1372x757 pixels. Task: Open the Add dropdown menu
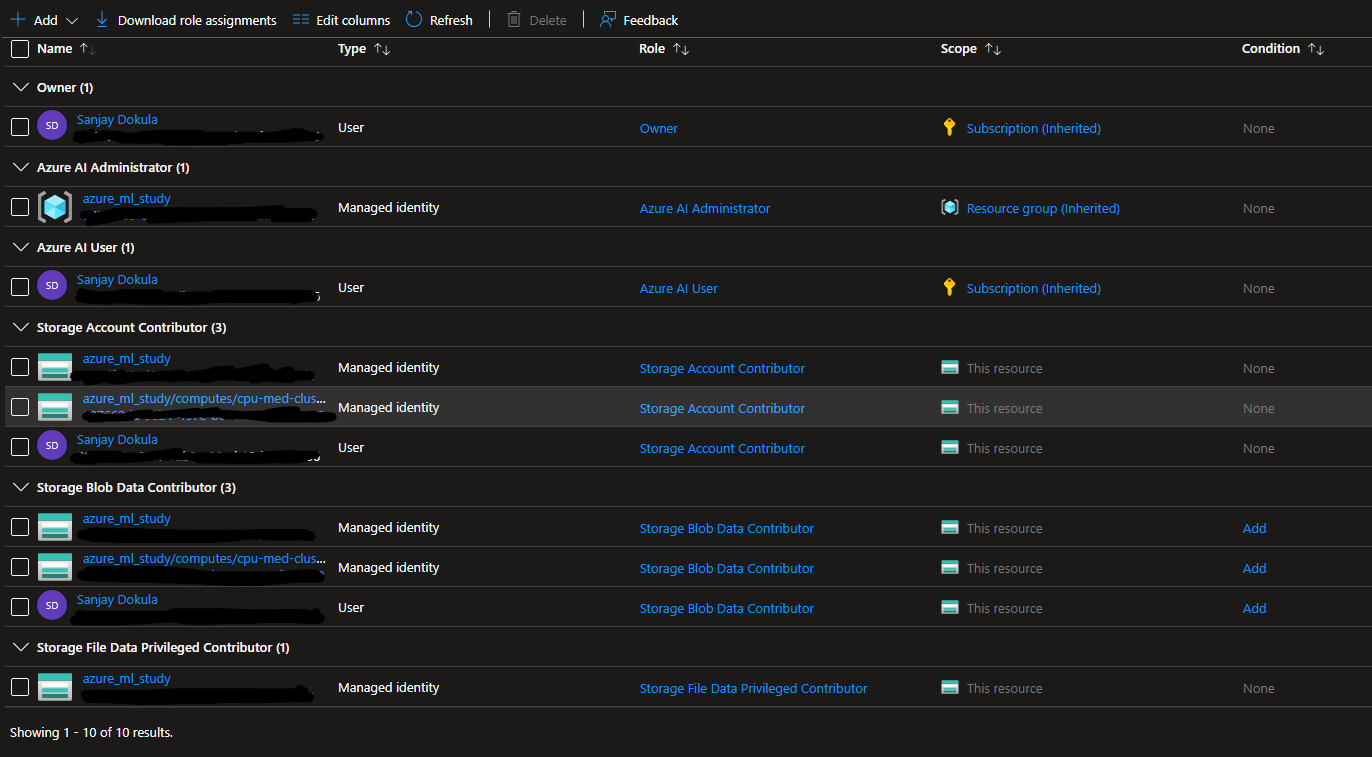pyautogui.click(x=72, y=20)
